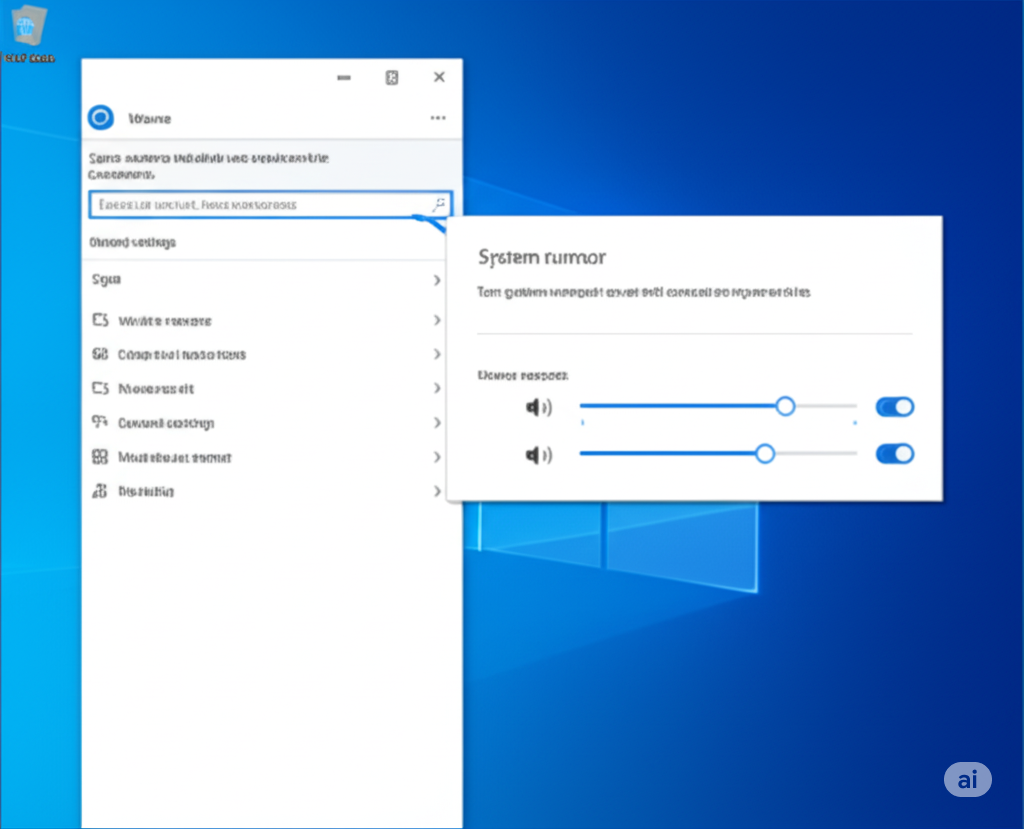
Task: Click the search magnifier icon in search box
Action: [439, 204]
